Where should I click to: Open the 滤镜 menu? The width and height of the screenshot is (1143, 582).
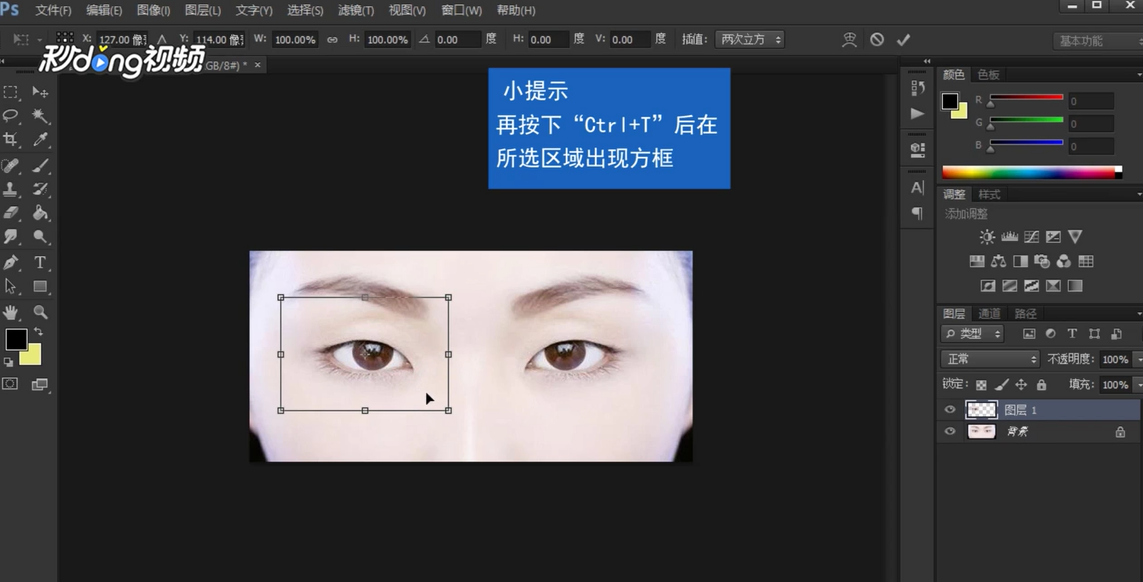pos(355,10)
